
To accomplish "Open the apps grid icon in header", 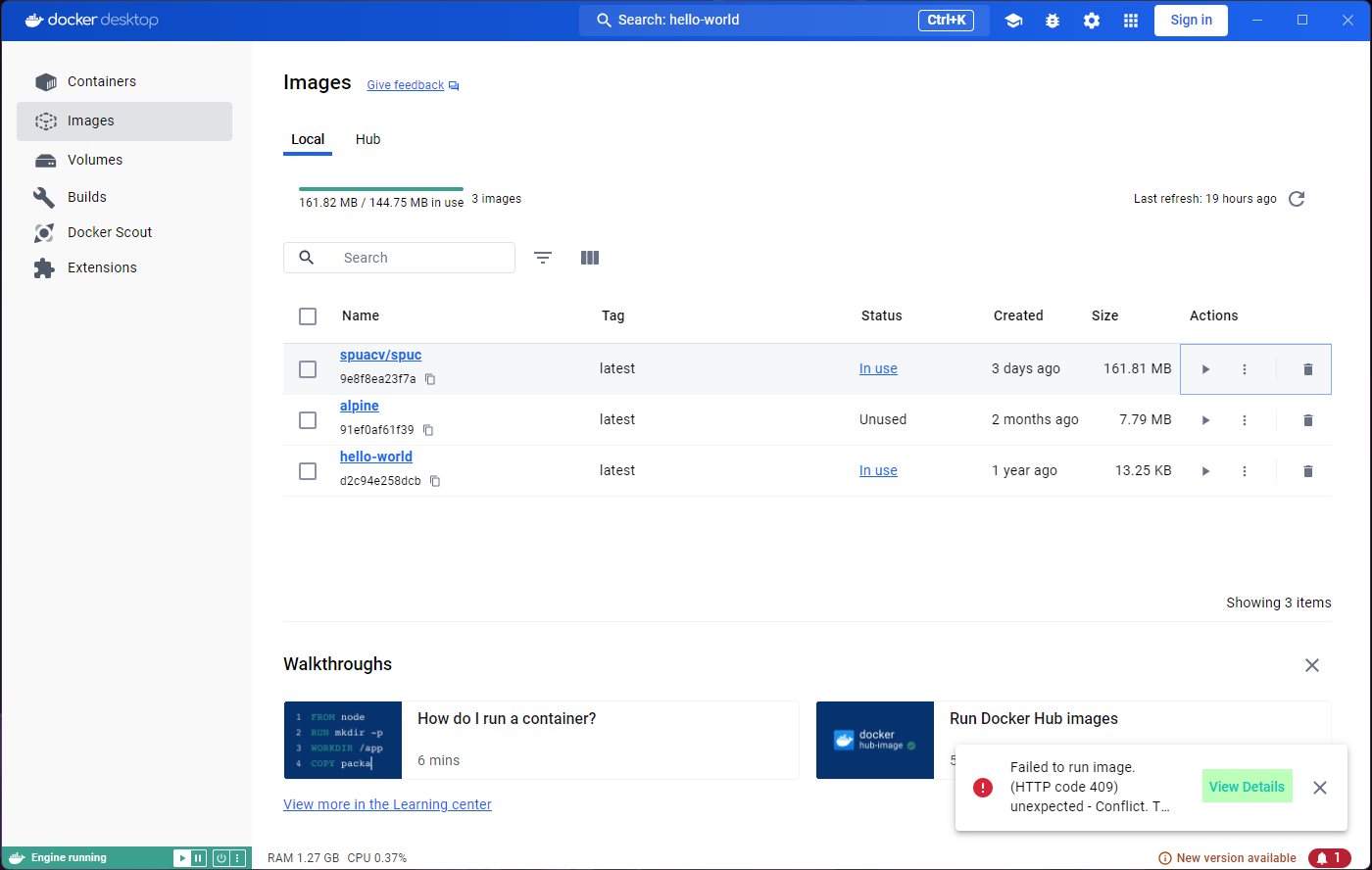I will click(x=1131, y=21).
